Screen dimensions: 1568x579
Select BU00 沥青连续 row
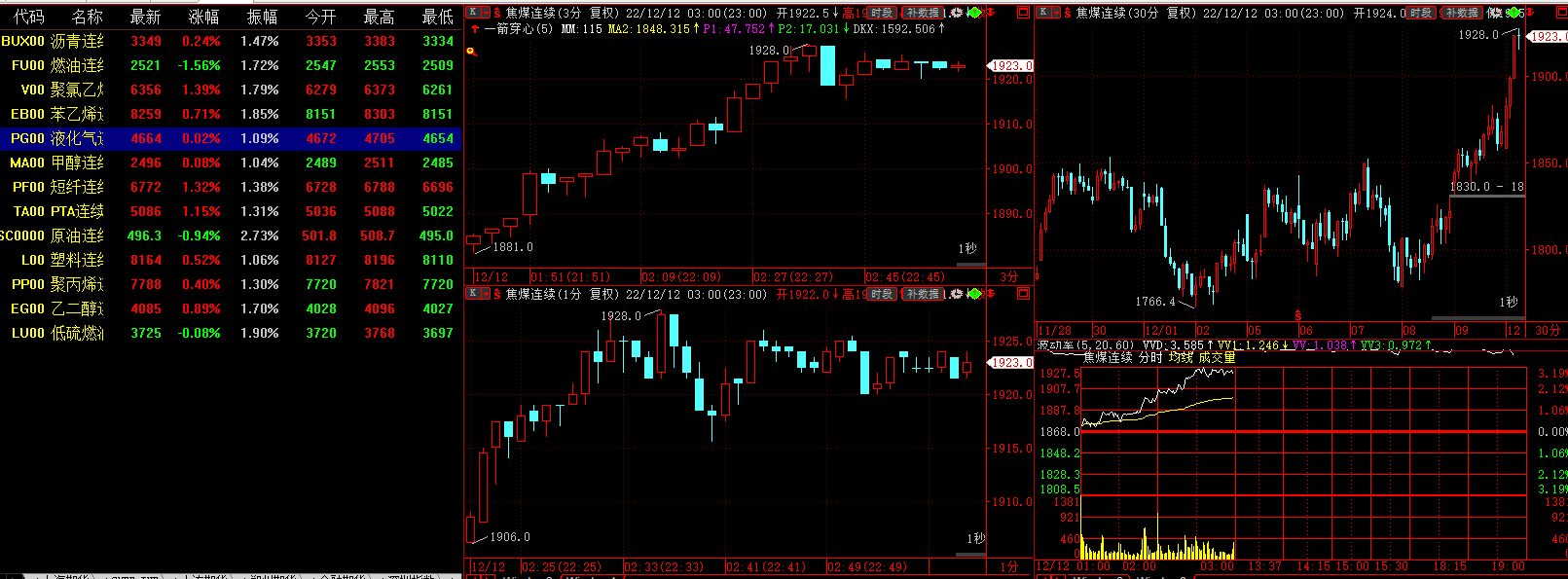[x=231, y=41]
